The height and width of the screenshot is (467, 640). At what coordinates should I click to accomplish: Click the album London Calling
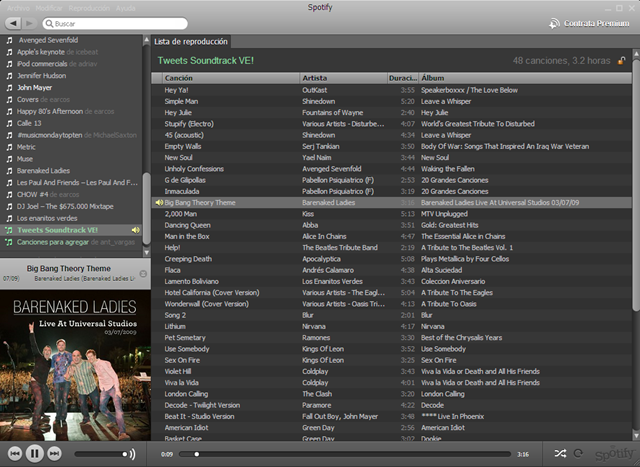click(x=443, y=394)
